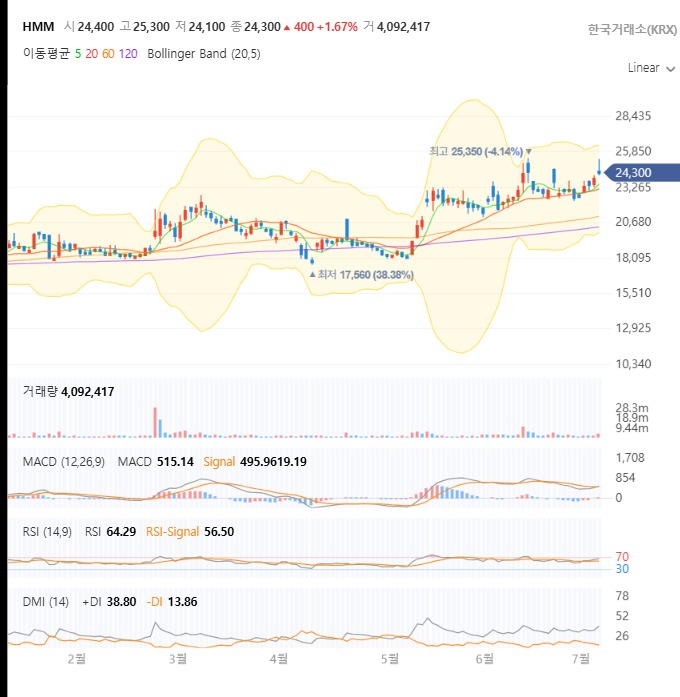Click the 4월 date axis label
The image size is (680, 697).
[x=279, y=659]
